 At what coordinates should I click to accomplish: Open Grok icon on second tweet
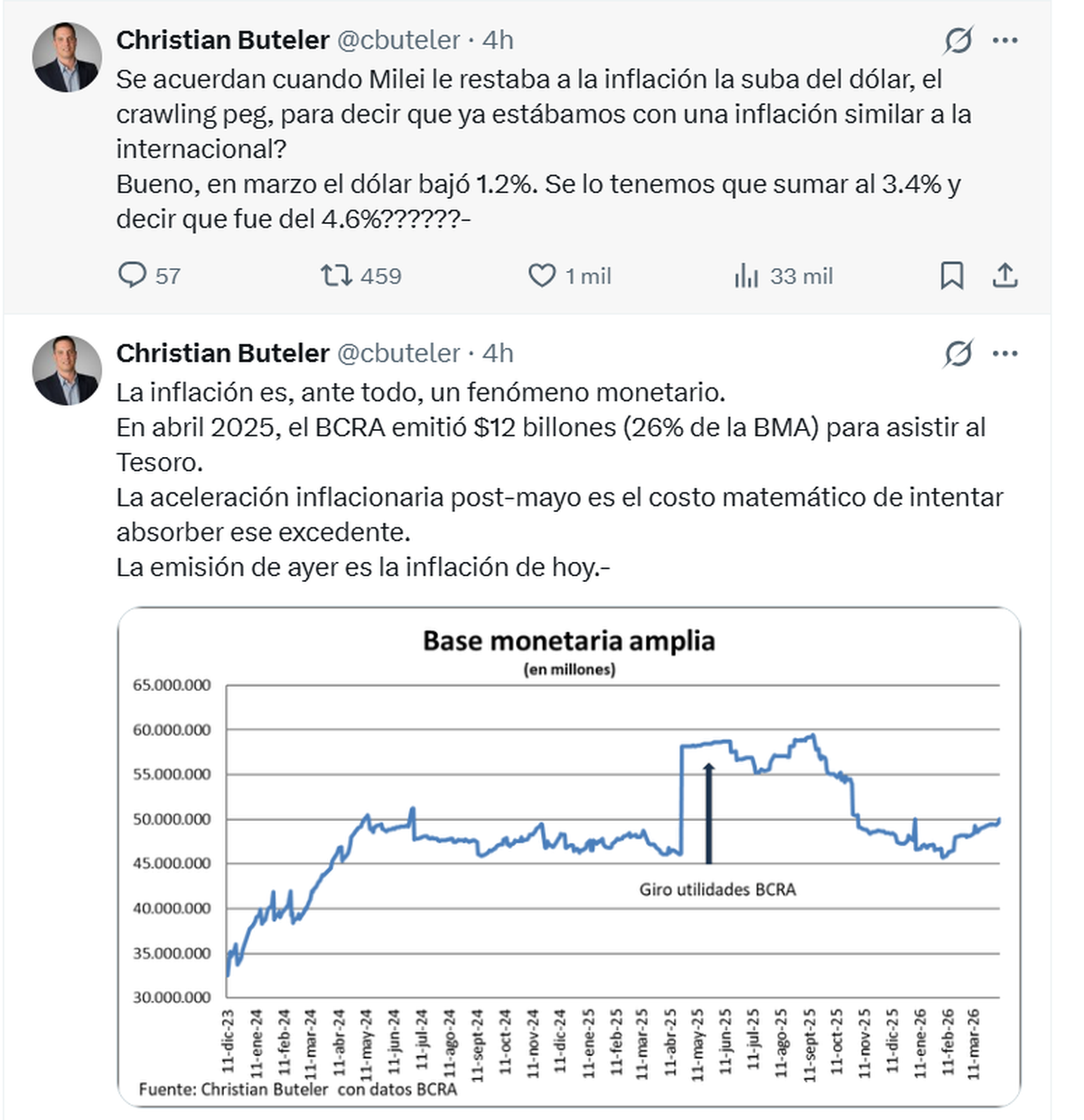tap(958, 354)
